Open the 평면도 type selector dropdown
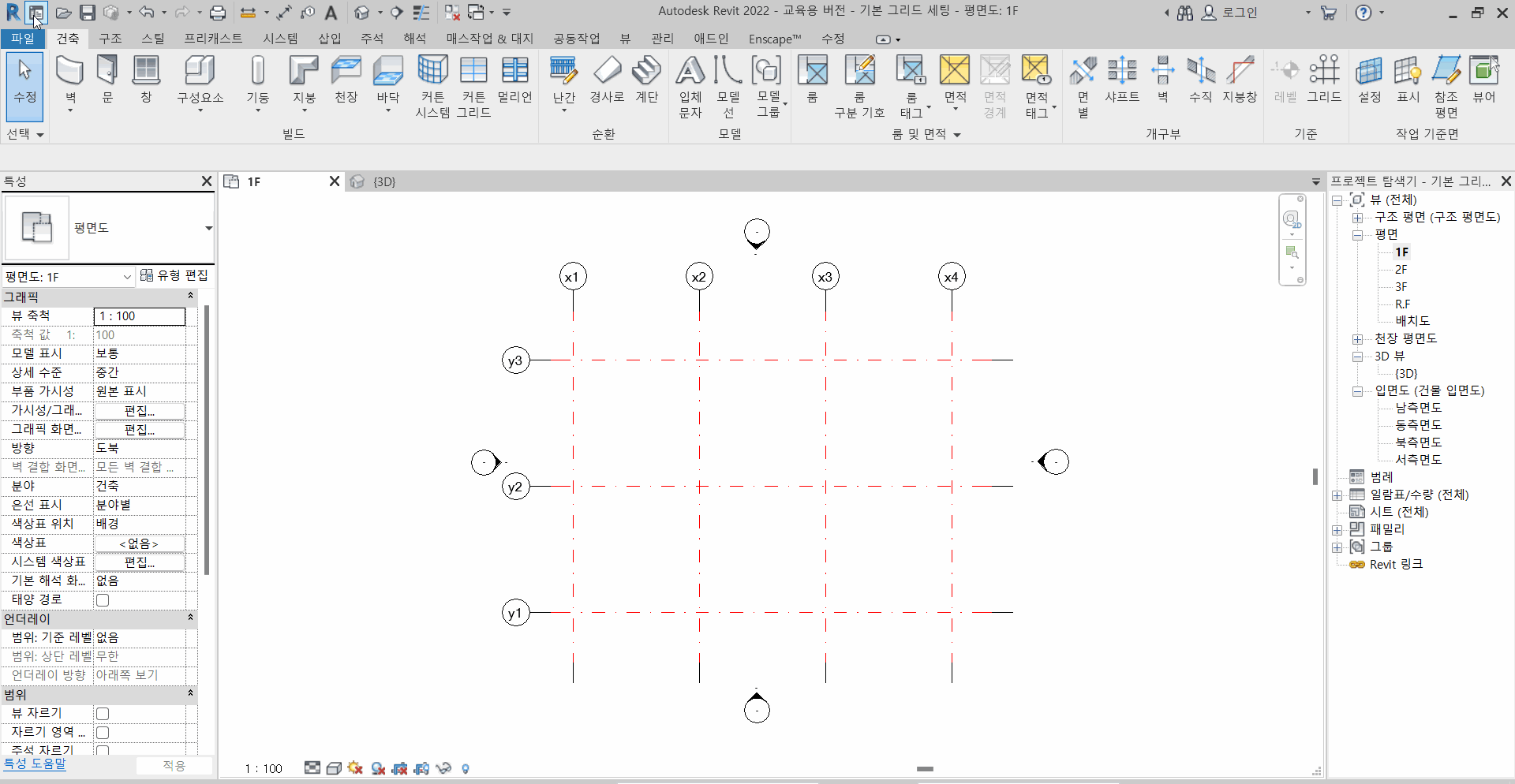 coord(208,228)
